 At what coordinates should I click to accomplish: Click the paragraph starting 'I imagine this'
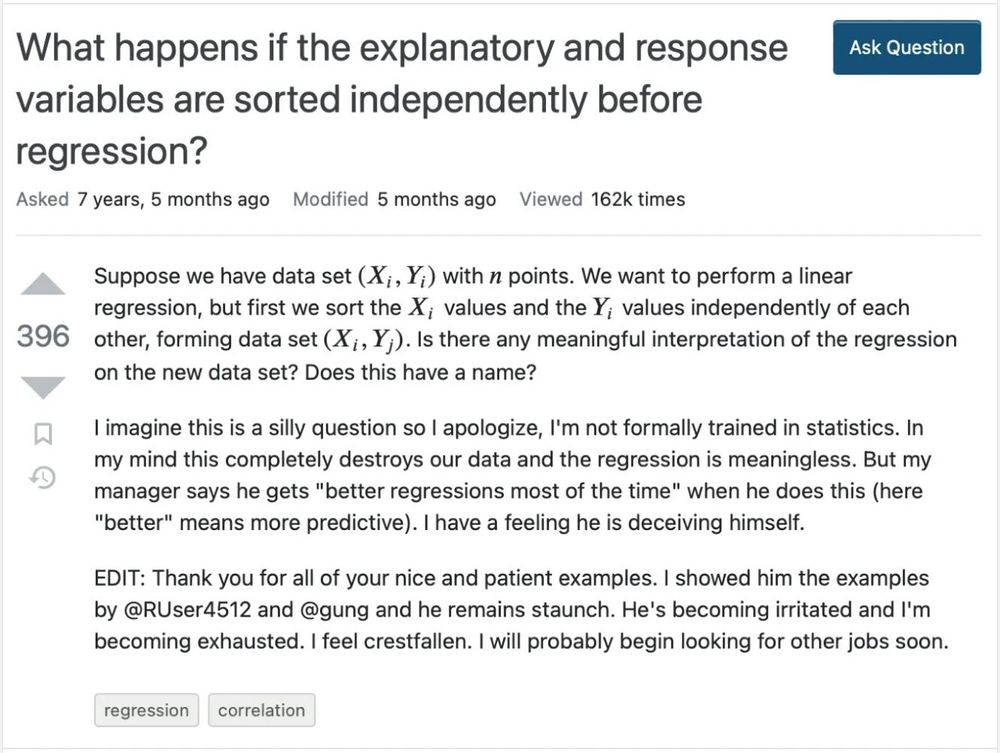513,475
